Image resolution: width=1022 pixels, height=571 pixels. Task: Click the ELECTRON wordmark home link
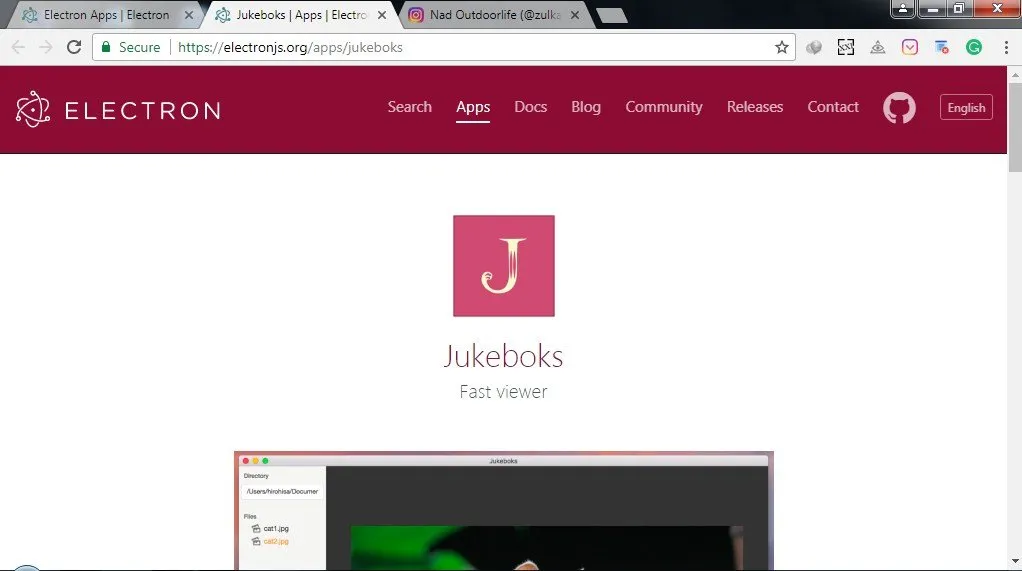(143, 110)
